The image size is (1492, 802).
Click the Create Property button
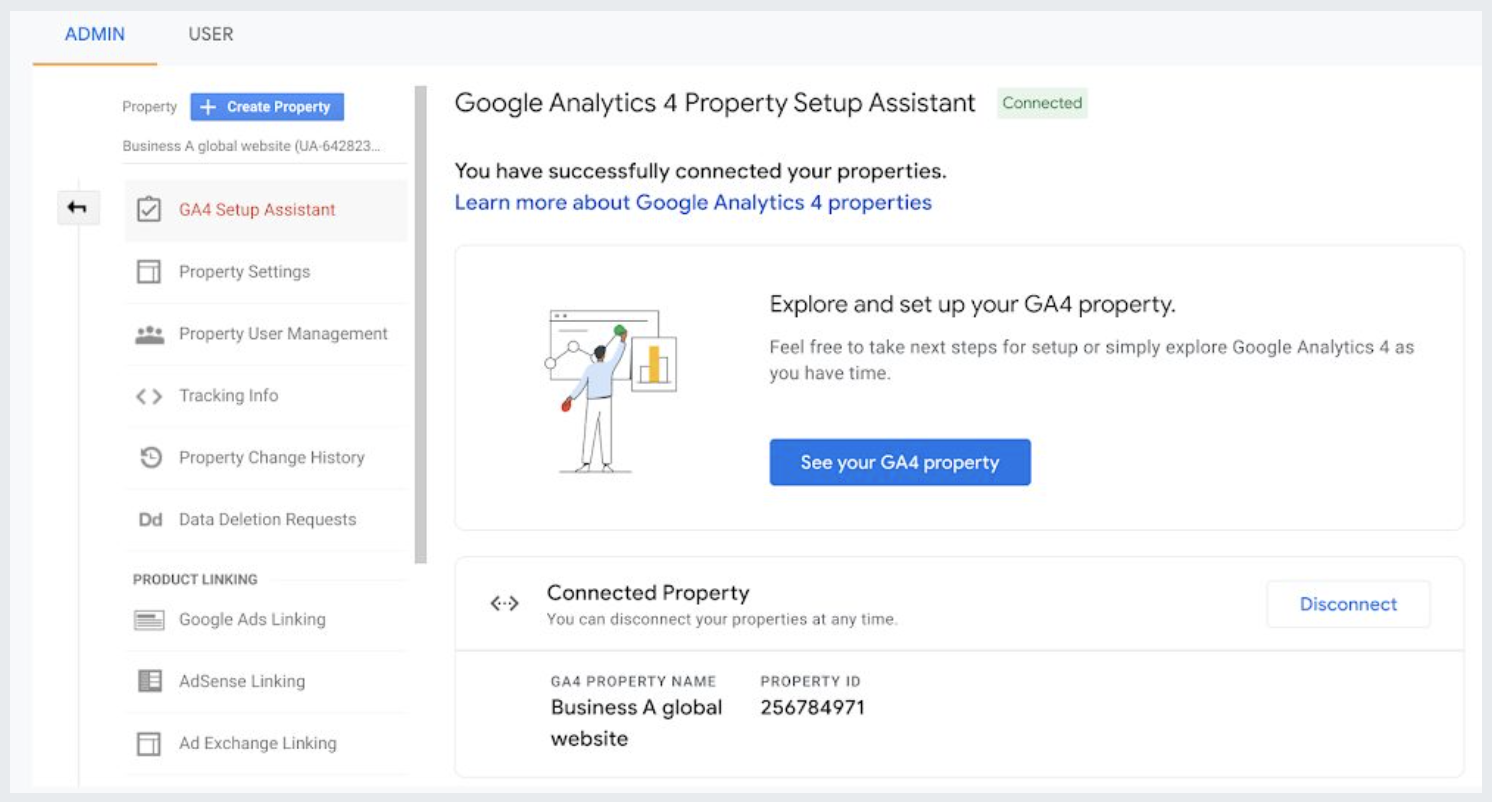[x=267, y=107]
